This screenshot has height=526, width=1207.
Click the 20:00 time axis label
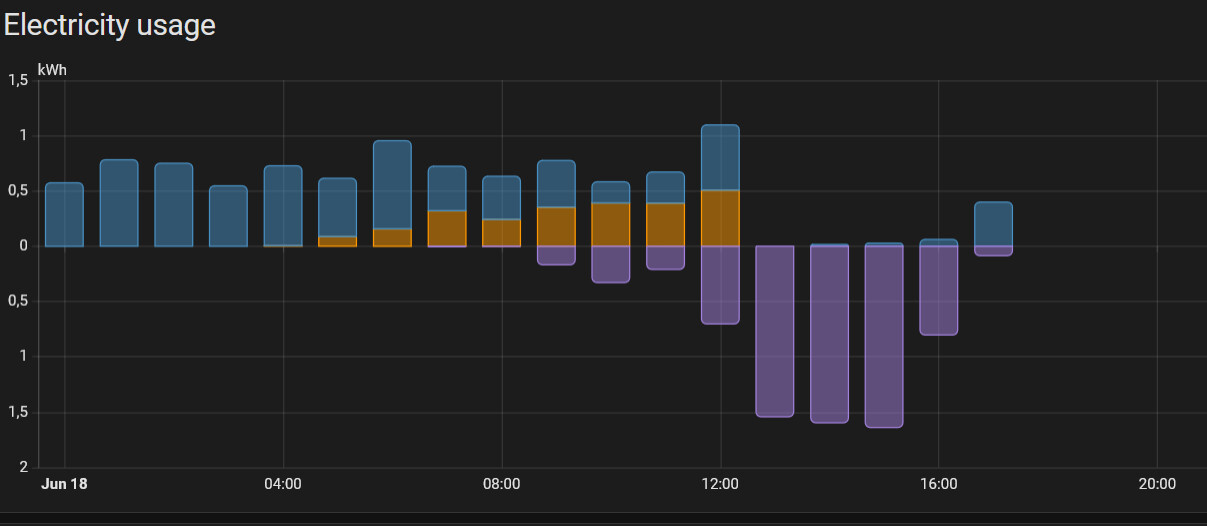point(1157,484)
